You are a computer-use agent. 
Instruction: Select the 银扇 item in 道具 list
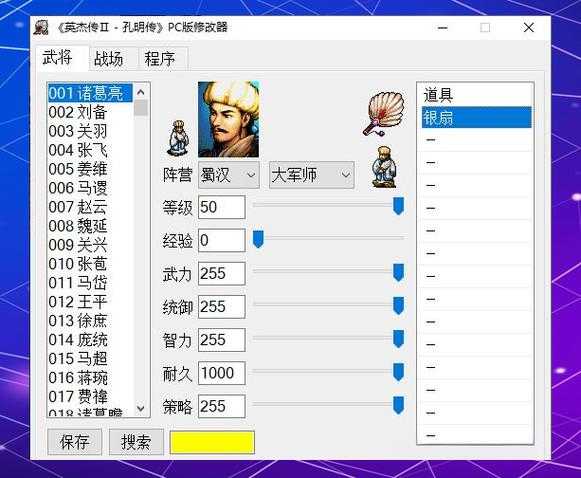[477, 117]
